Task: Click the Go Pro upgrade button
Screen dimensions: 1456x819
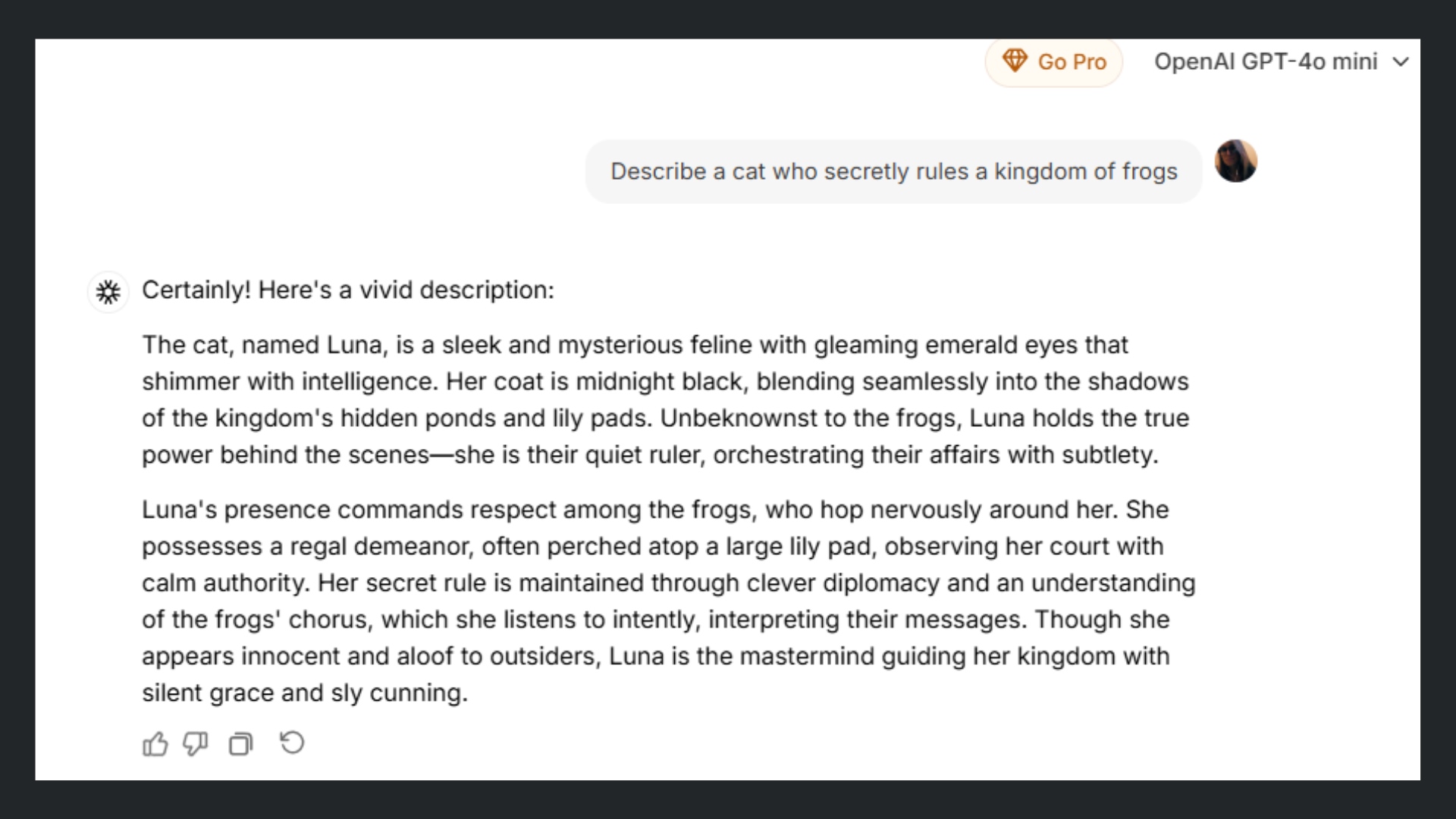Action: tap(1053, 61)
